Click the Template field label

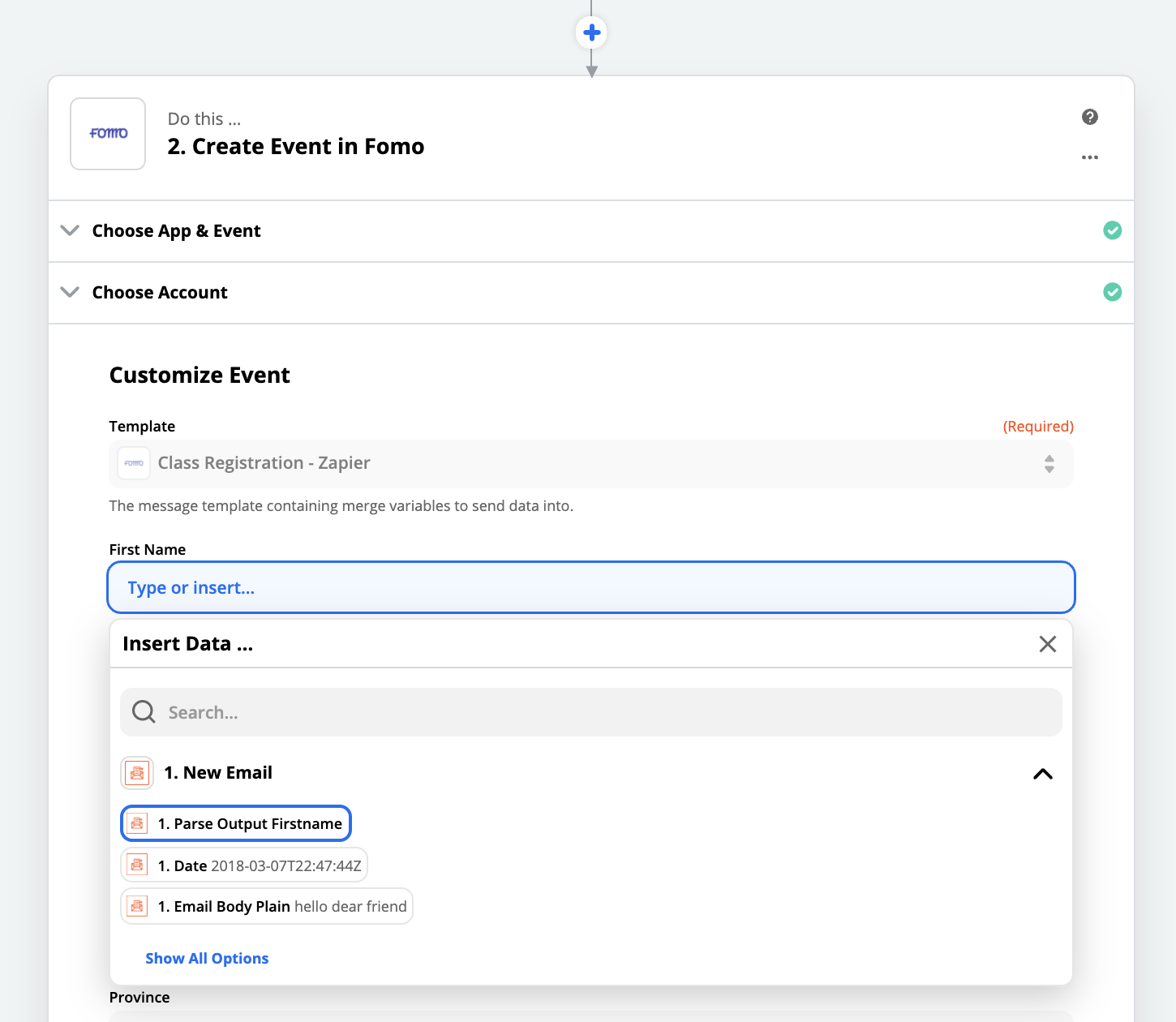click(x=142, y=426)
